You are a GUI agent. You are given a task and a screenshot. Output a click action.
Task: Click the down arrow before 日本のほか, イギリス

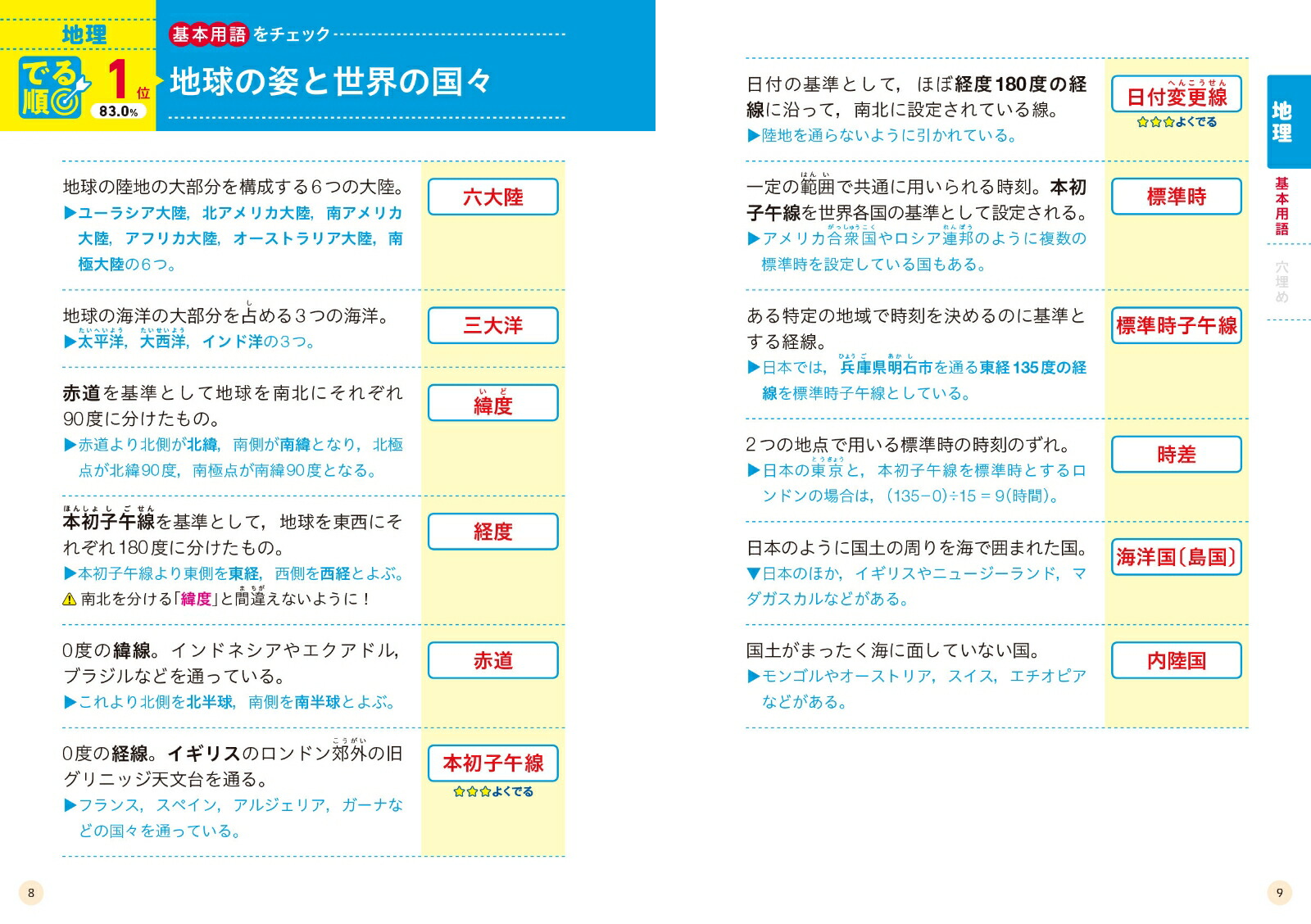coord(754,573)
